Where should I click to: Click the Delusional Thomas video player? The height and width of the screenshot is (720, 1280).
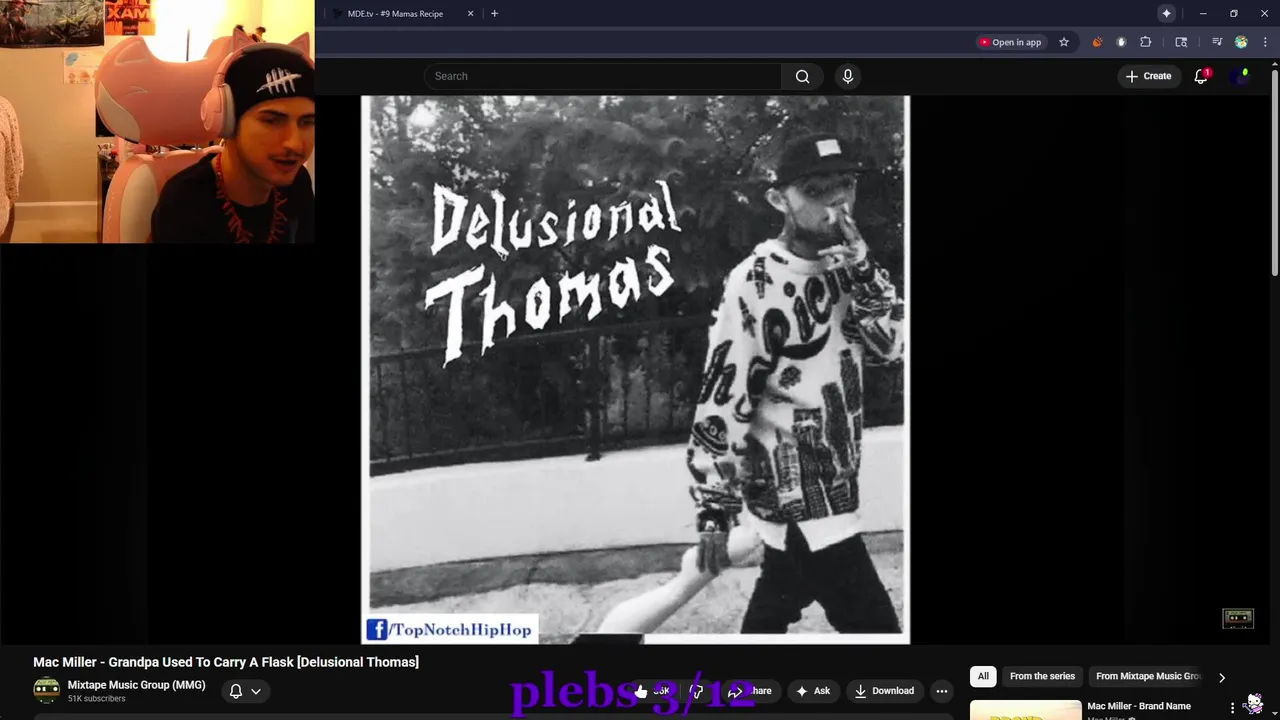tap(635, 370)
